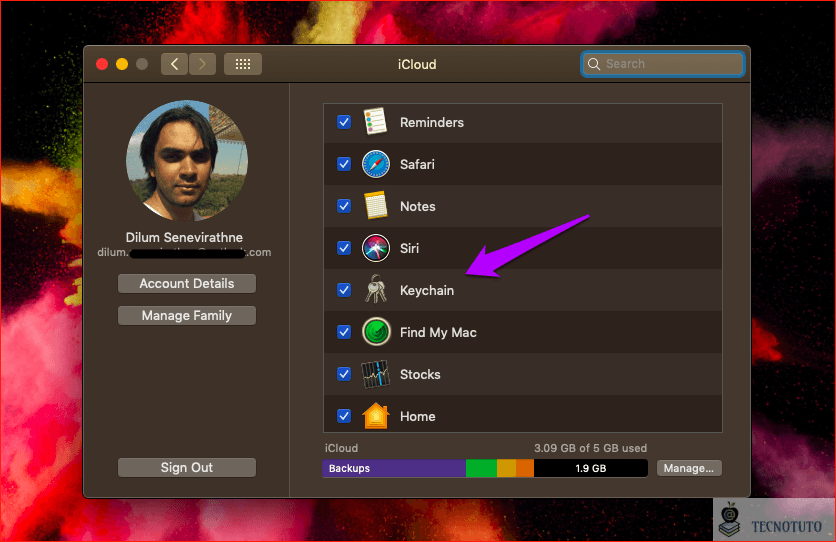Click the Reminders label text
Screen dimensions: 836x542
click(432, 123)
